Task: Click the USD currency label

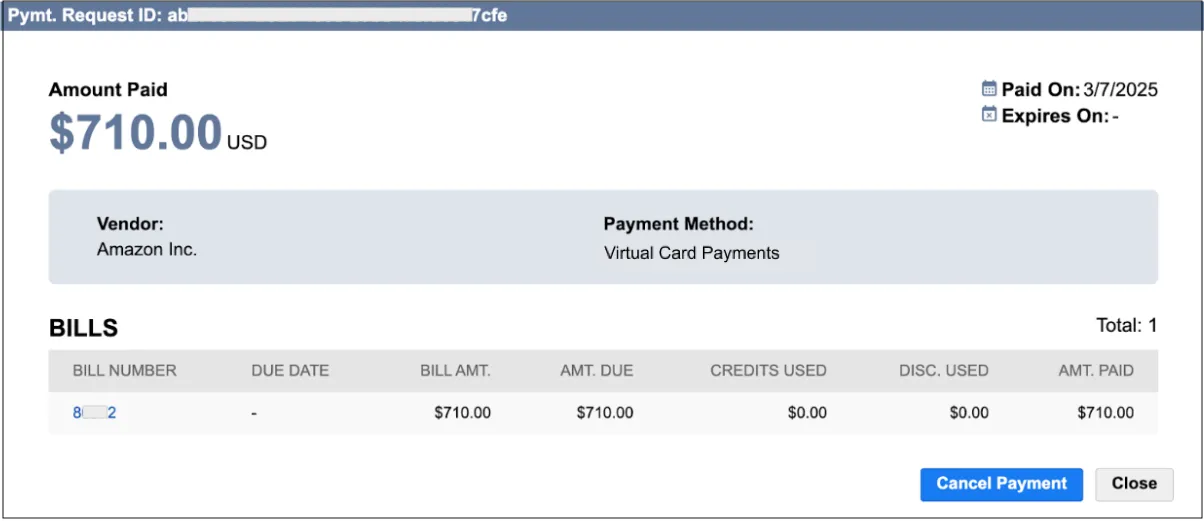Action: click(x=247, y=143)
